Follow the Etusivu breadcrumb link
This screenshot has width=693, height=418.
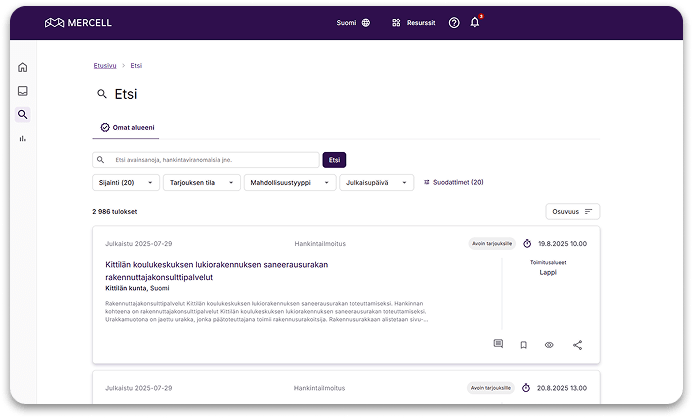pyautogui.click(x=105, y=65)
